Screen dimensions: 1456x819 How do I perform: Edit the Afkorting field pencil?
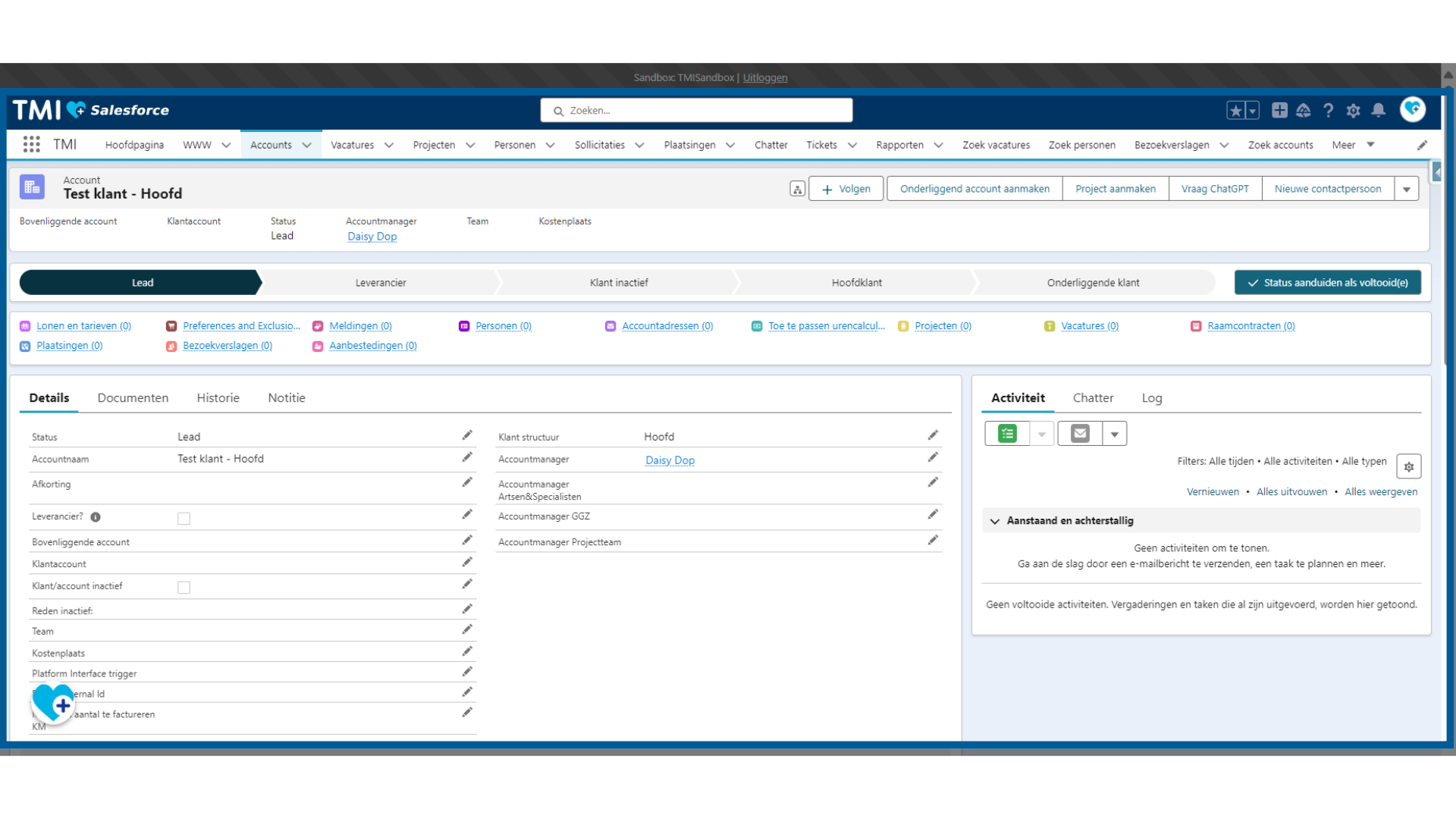coord(467,482)
